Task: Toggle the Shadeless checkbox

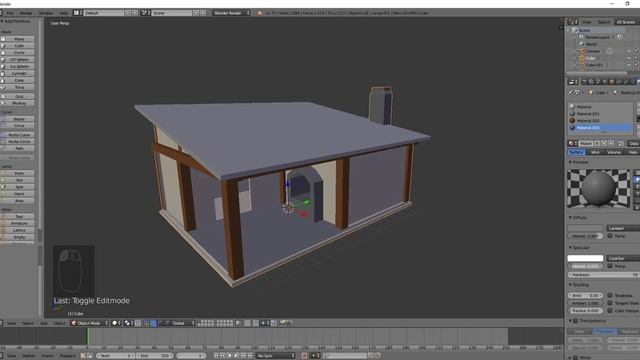Action: point(610,295)
